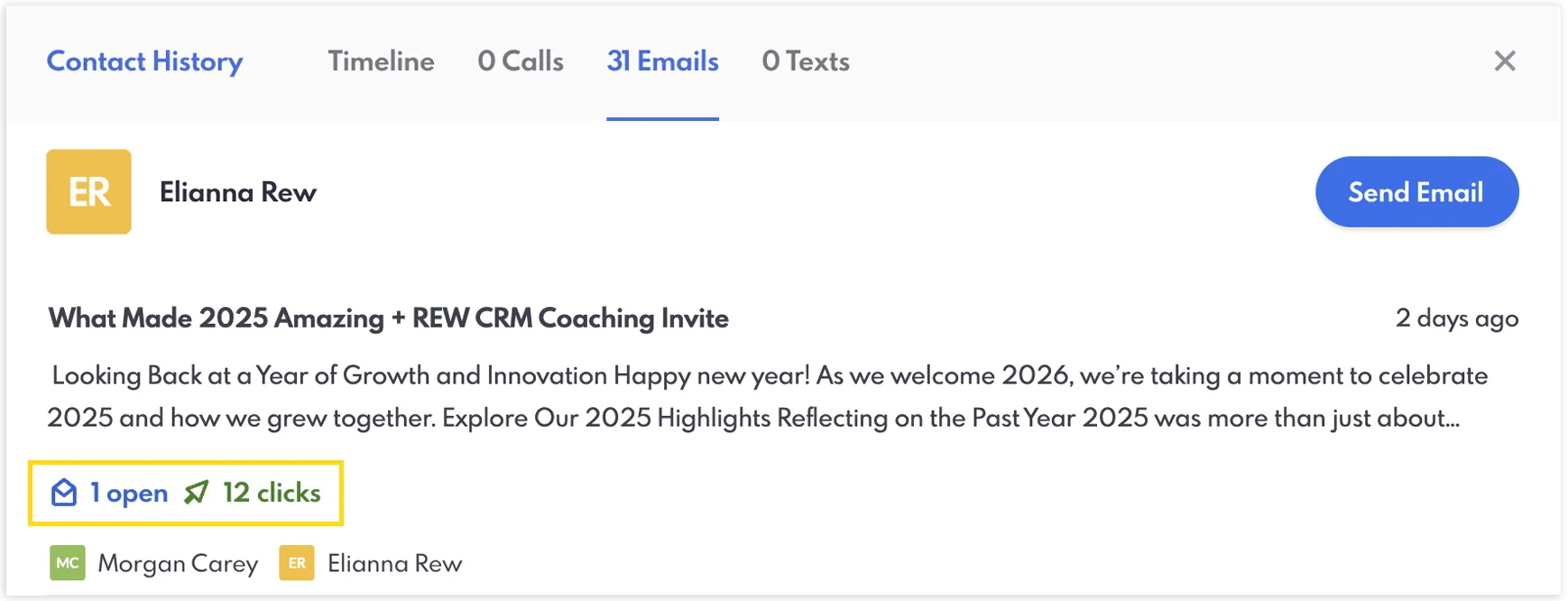The width and height of the screenshot is (1568, 601).
Task: View the 0 Texts tab
Action: [x=806, y=61]
